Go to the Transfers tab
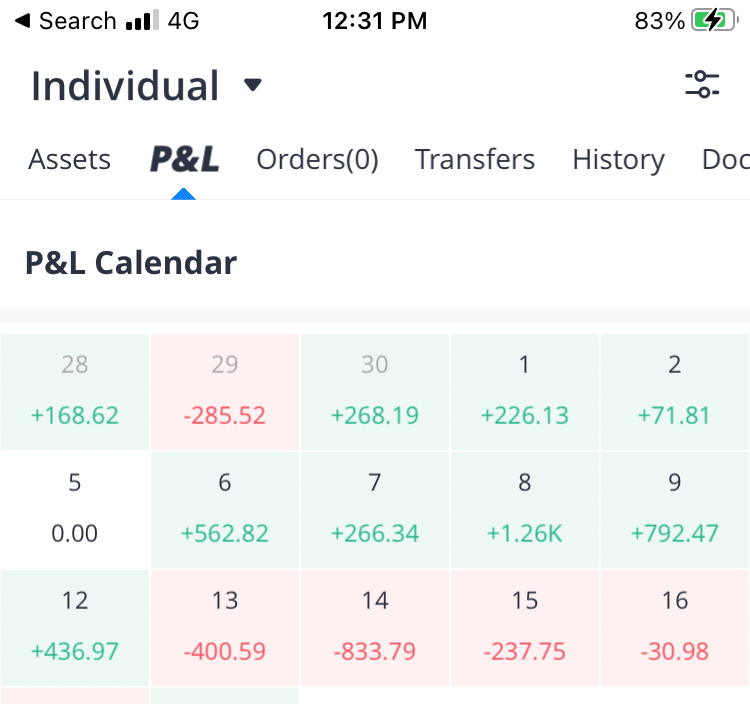 (x=475, y=160)
